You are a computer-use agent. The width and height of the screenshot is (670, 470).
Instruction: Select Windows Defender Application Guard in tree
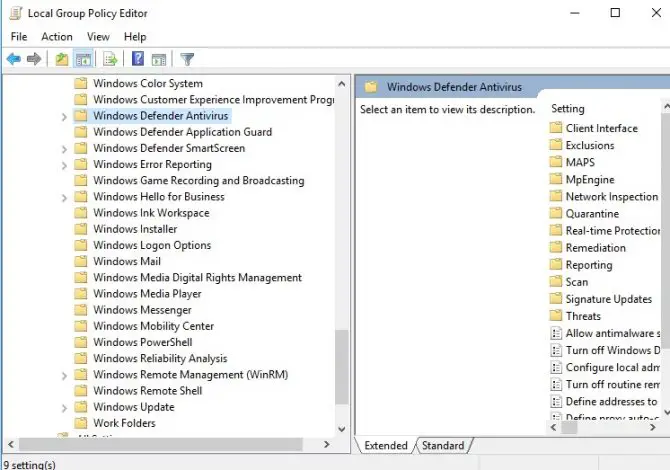(x=182, y=132)
